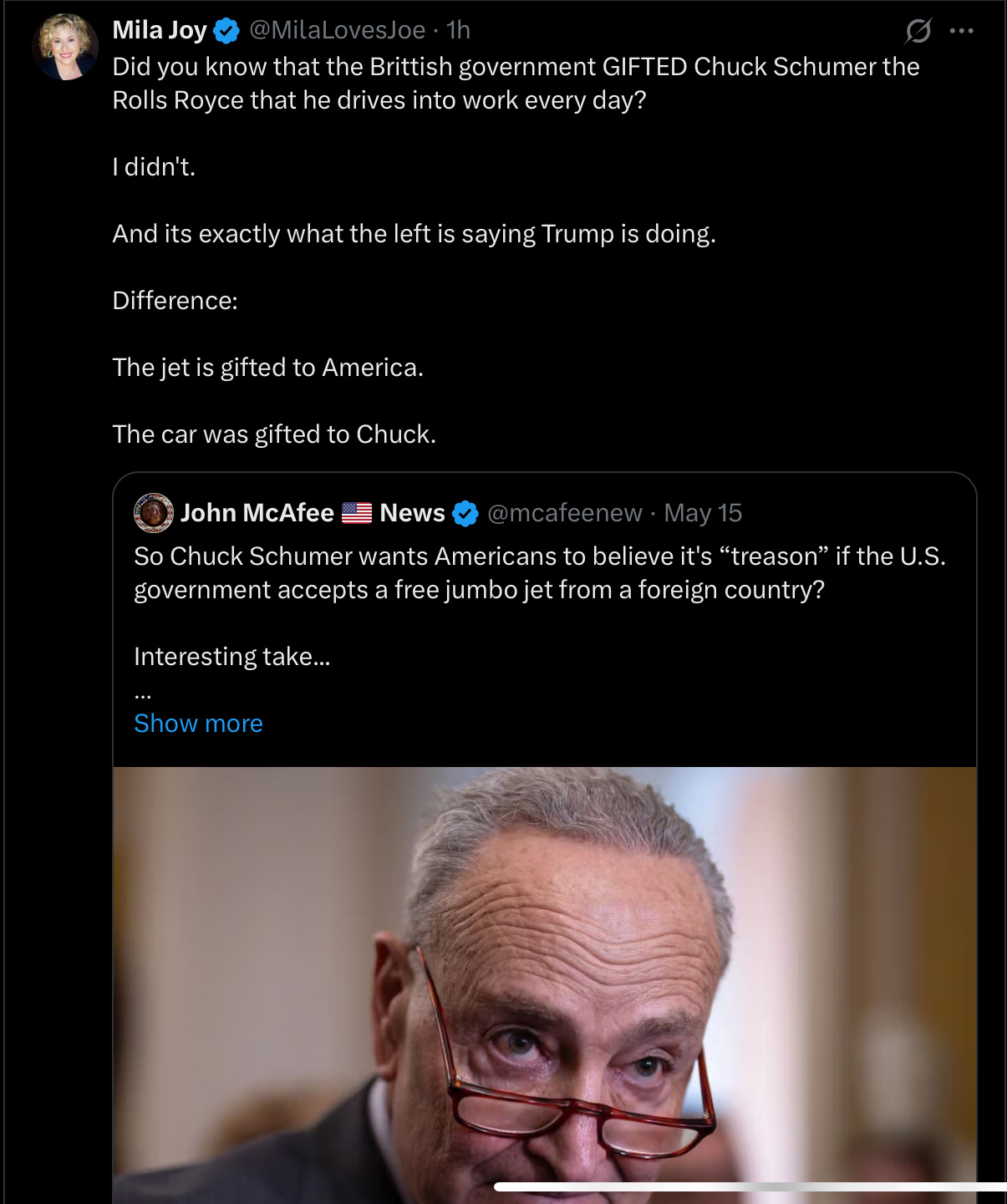
Task: Click the "Interesting take..." line in quoted post
Action: (x=232, y=657)
